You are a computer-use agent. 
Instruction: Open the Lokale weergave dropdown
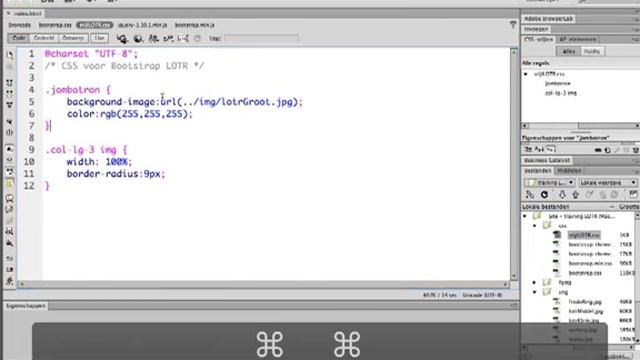click(607, 182)
